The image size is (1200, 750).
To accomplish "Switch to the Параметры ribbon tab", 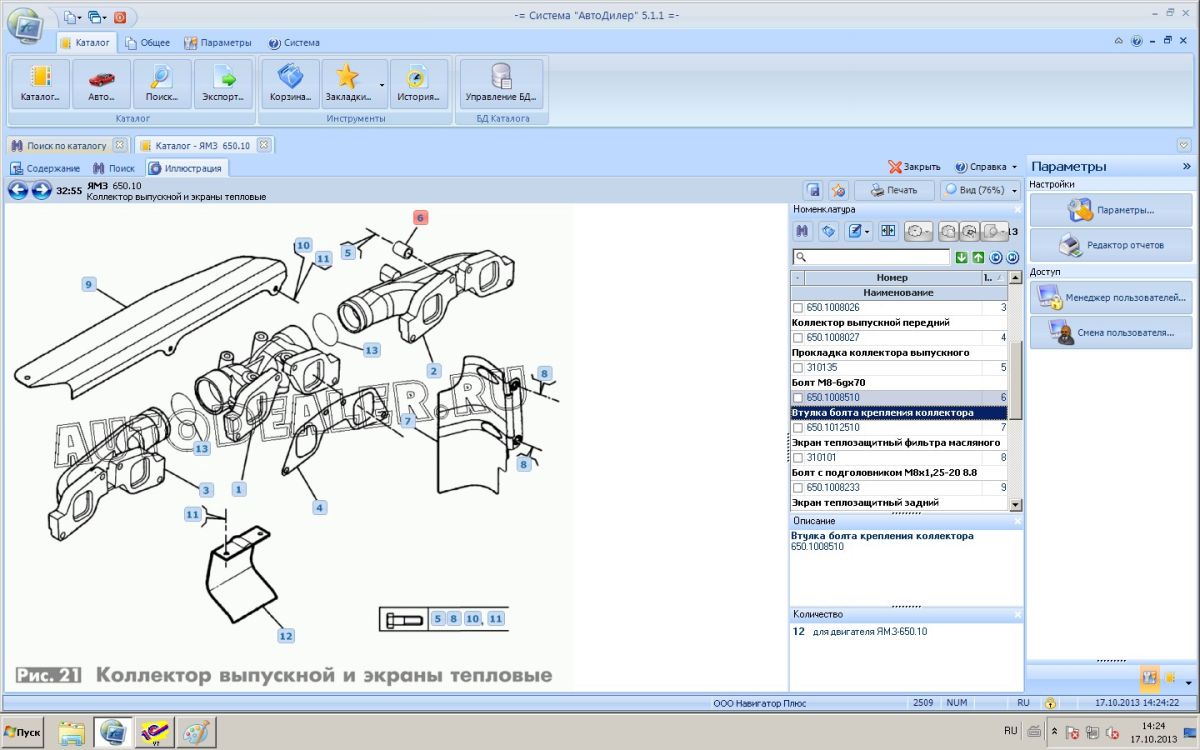I will click(x=218, y=43).
